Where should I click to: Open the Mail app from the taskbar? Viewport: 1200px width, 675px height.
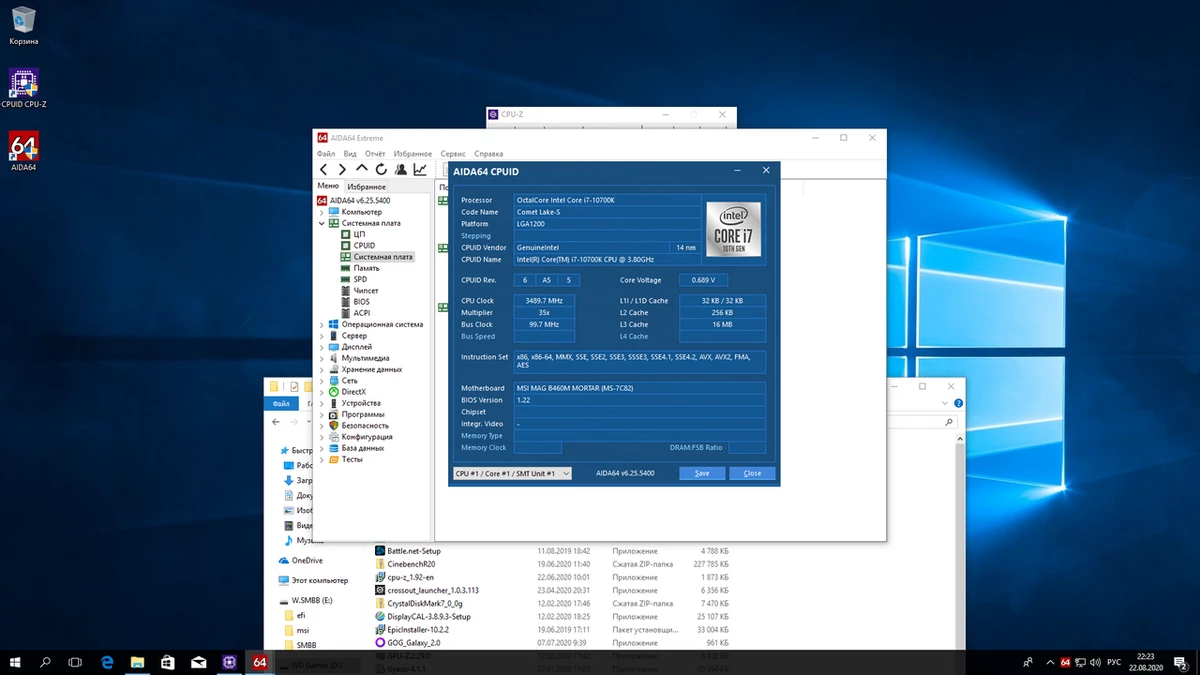pos(199,662)
